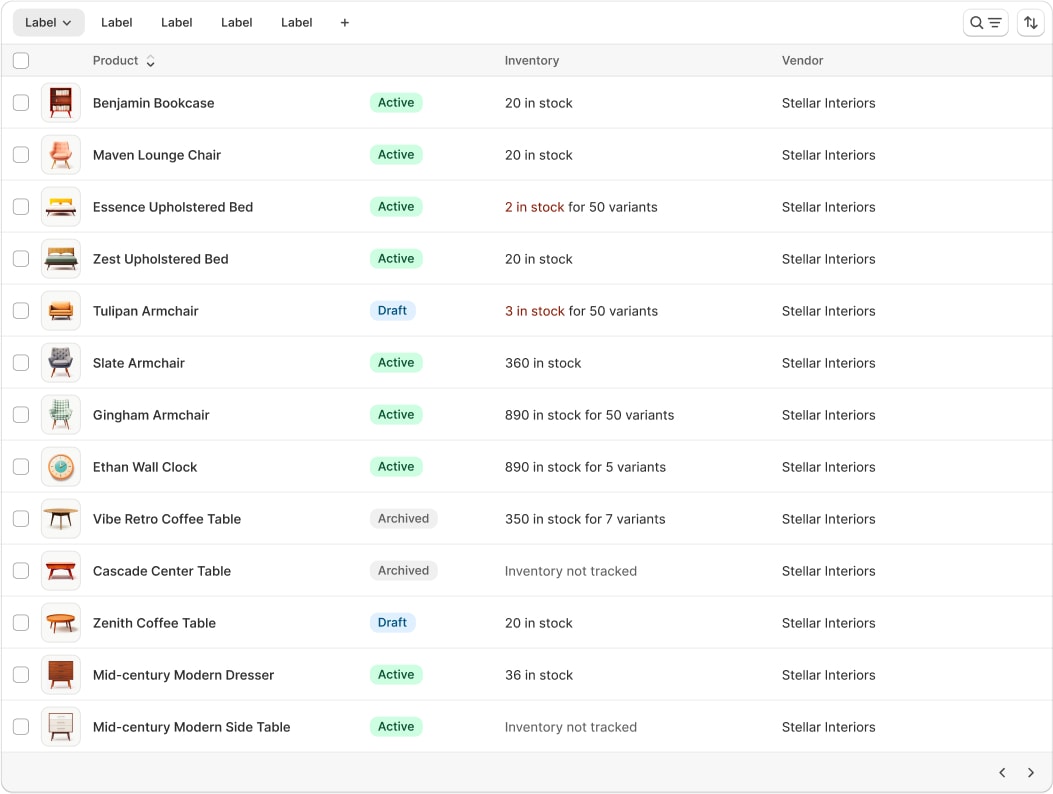Open the Mid-century Modern Dresser product
The width and height of the screenshot is (1053, 794).
(183, 675)
